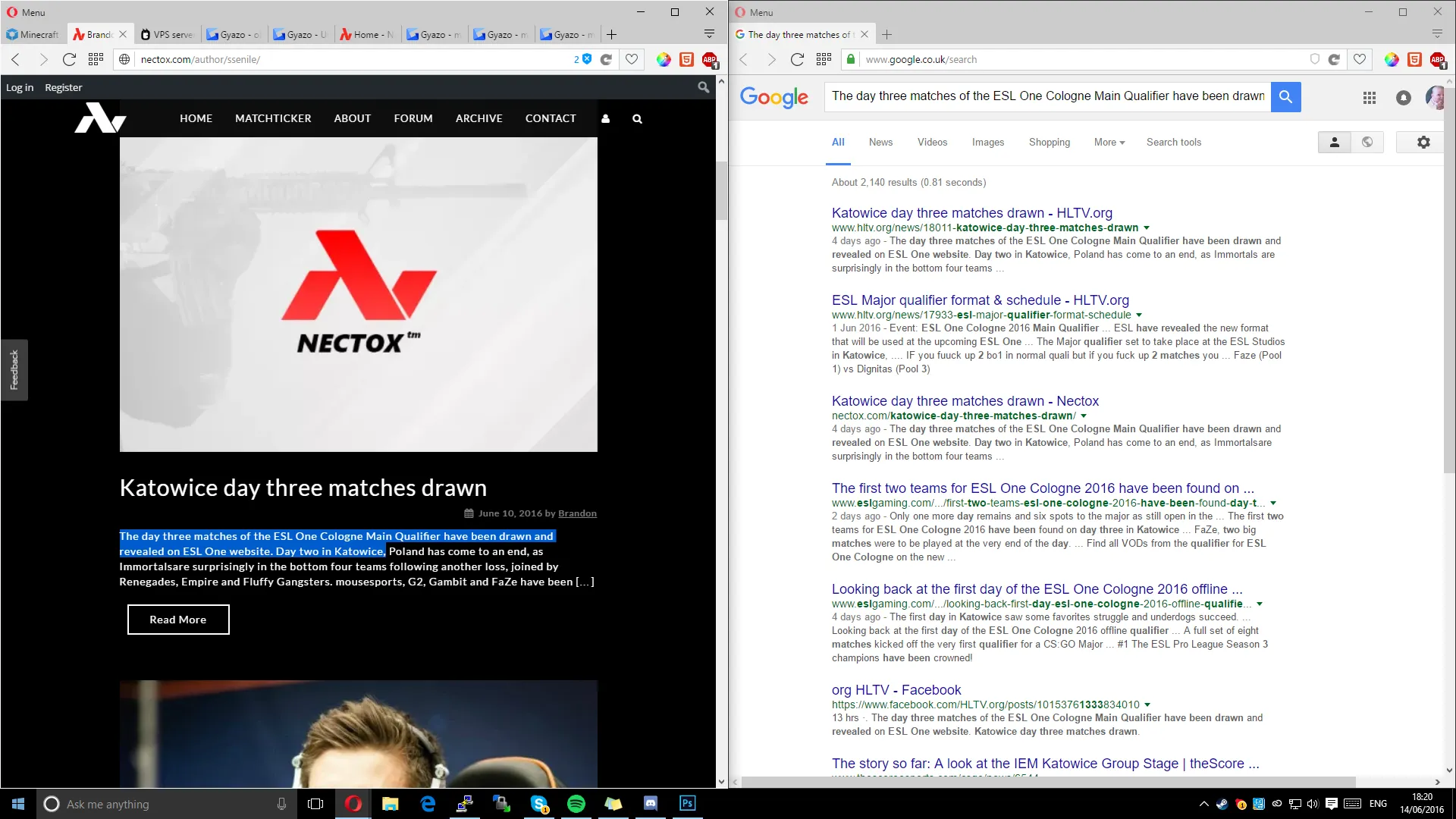Open the FORUM menu item on nectox
This screenshot has width=1456, height=819.
pyautogui.click(x=413, y=118)
